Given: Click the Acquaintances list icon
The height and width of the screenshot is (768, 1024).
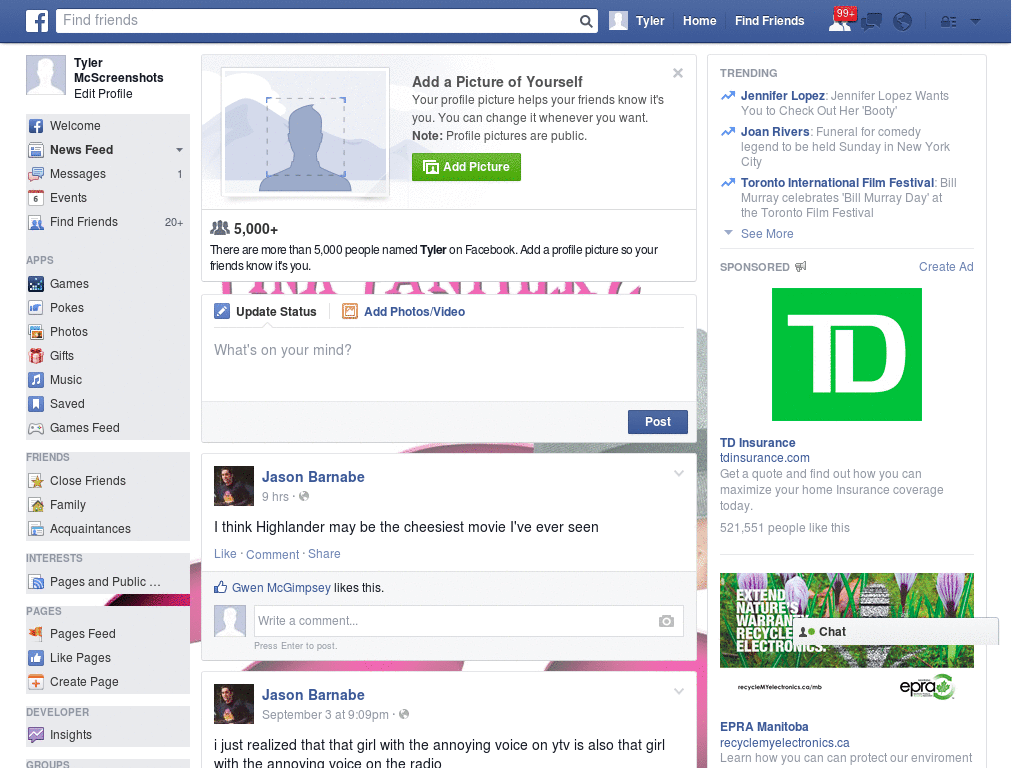Looking at the screenshot, I should point(36,529).
